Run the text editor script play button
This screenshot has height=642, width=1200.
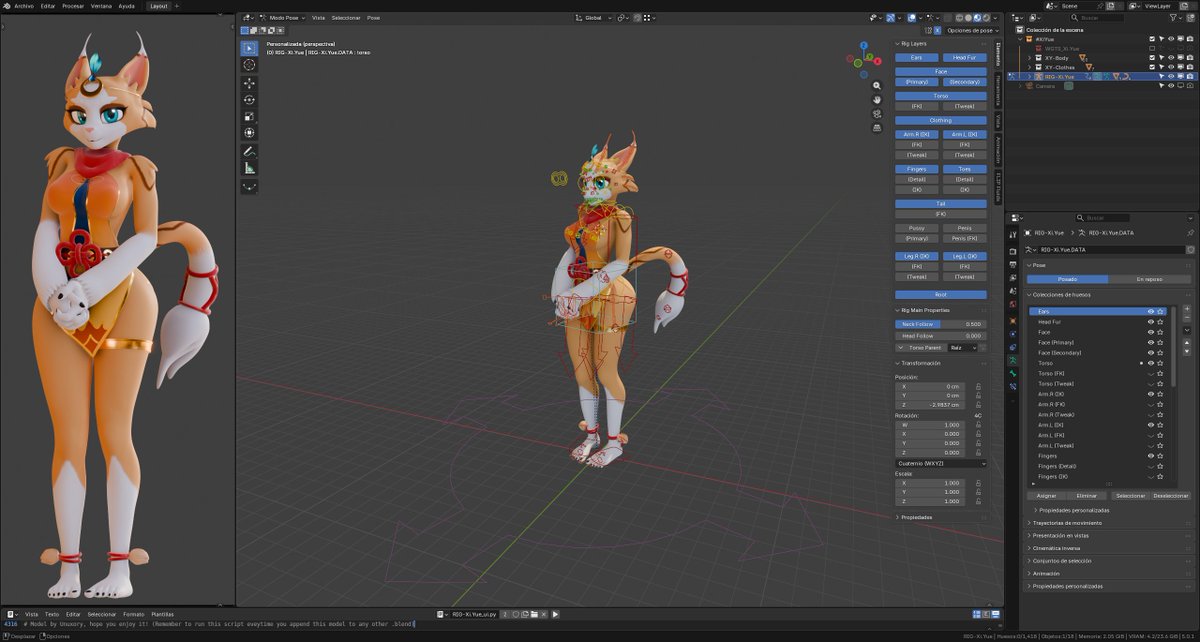coord(555,614)
